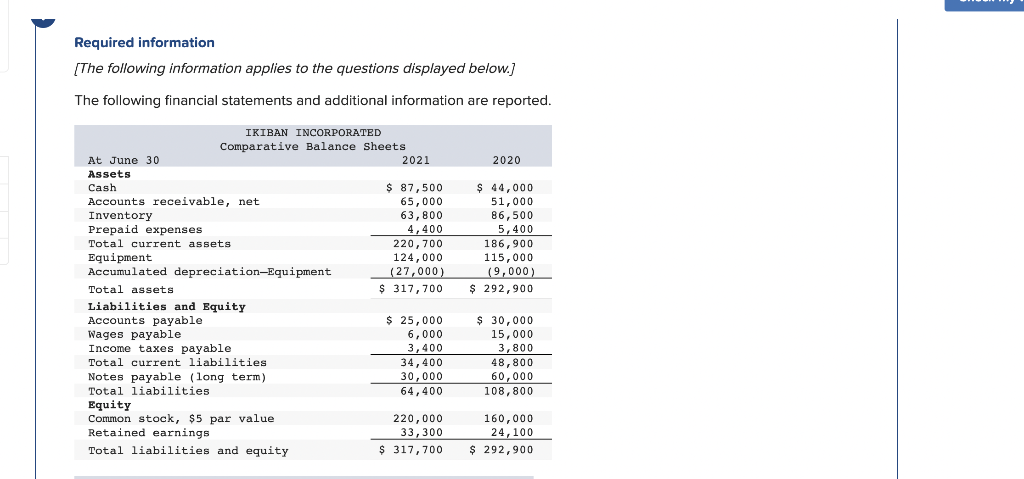
Task: Click the bold 'Assets' section label
Action: (109, 174)
